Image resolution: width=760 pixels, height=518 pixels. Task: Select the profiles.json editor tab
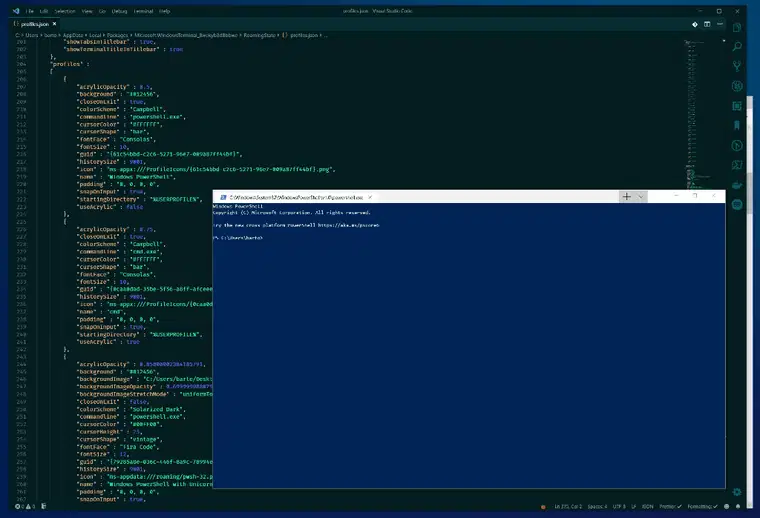(x=34, y=24)
